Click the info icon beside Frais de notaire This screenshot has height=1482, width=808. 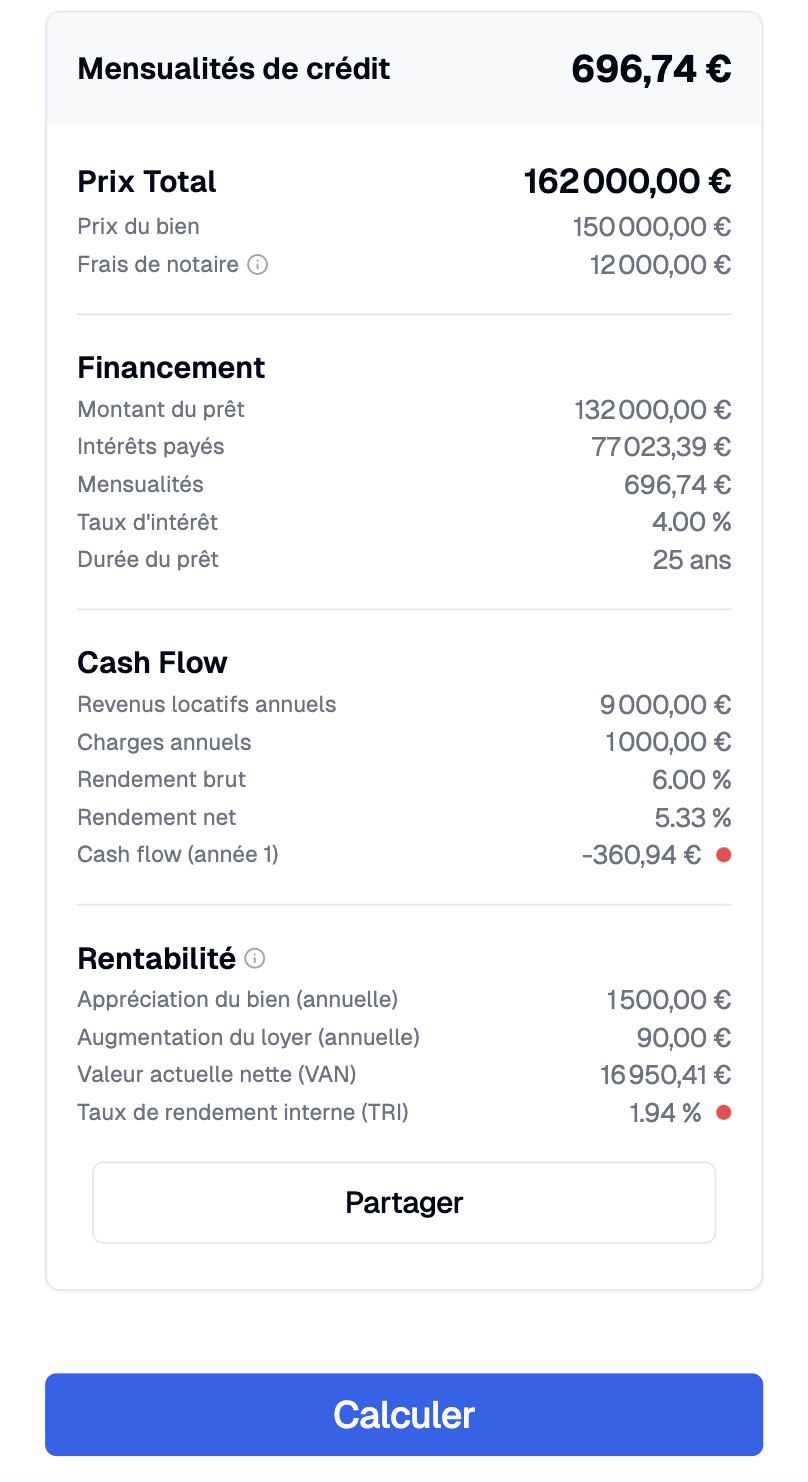click(257, 265)
